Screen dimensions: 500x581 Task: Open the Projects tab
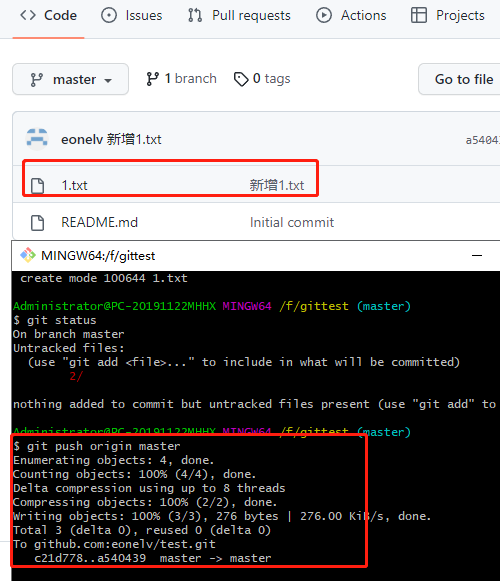click(448, 16)
